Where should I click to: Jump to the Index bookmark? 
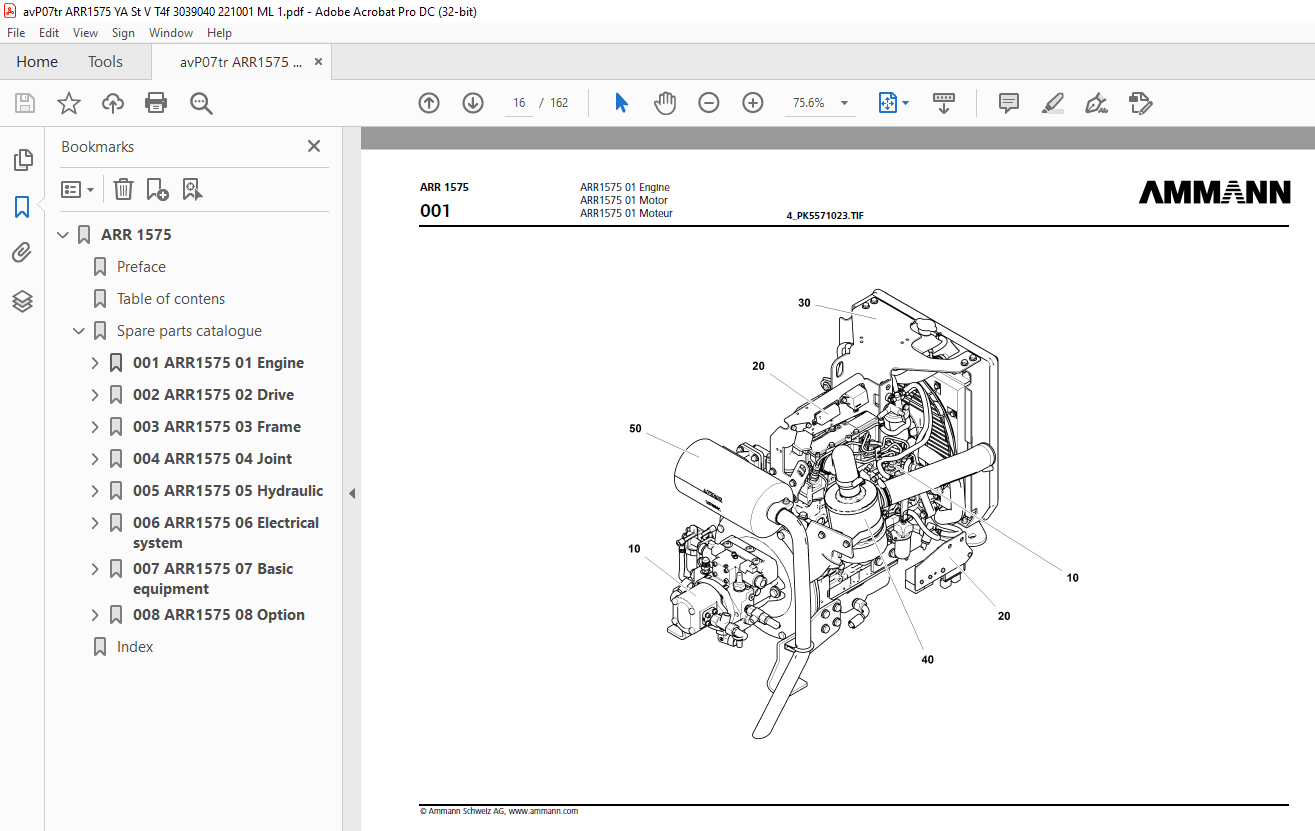135,647
